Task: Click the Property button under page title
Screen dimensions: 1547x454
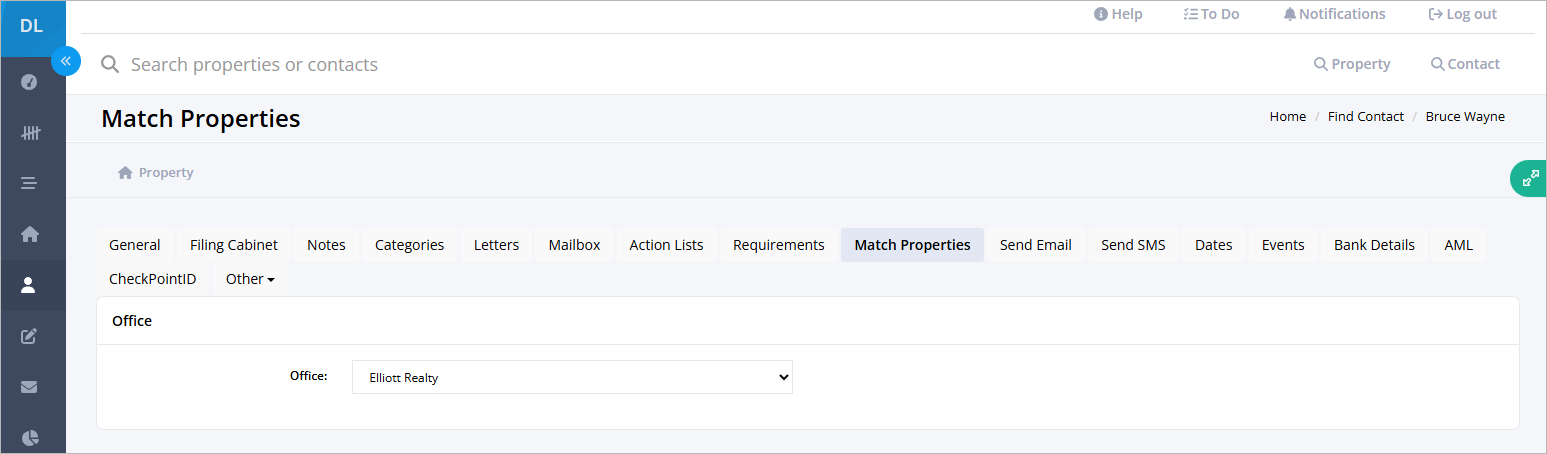Action: tap(156, 173)
